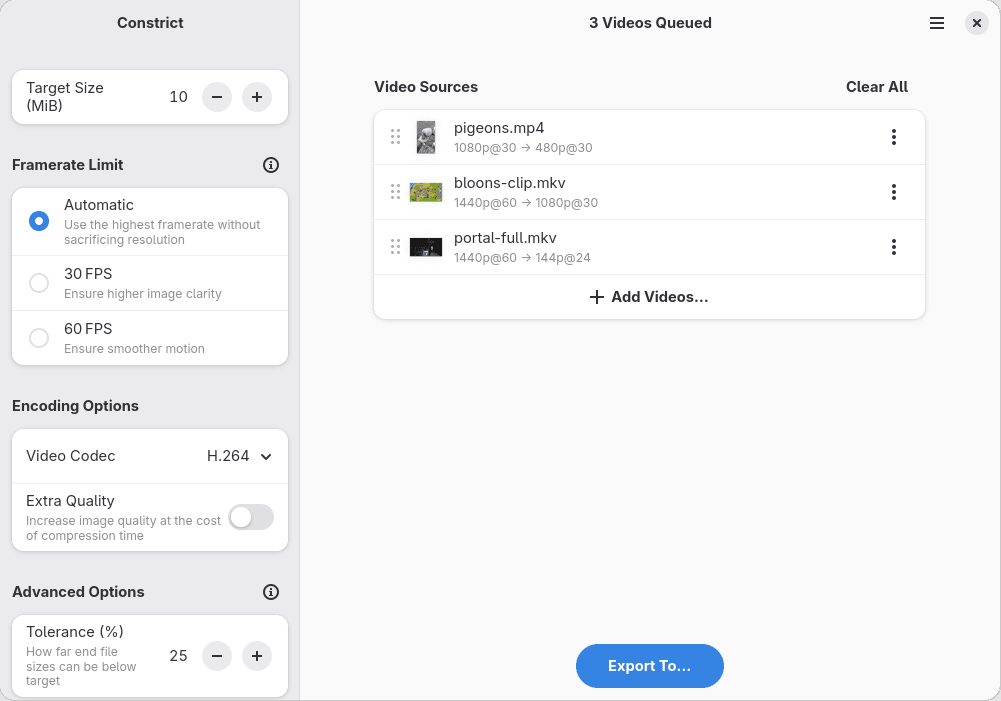Grab drag handle of portal-full.mkv row
This screenshot has width=1001, height=701.
tap(395, 247)
